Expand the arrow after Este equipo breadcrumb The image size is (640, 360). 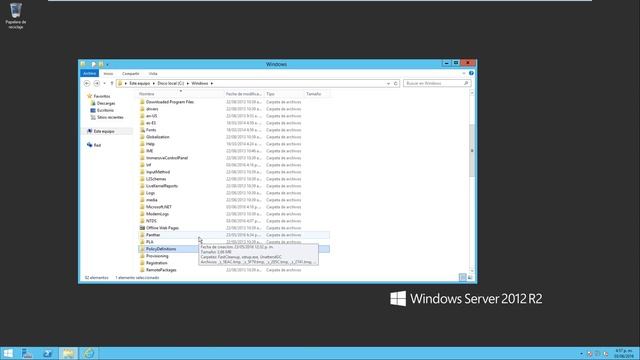[x=154, y=83]
